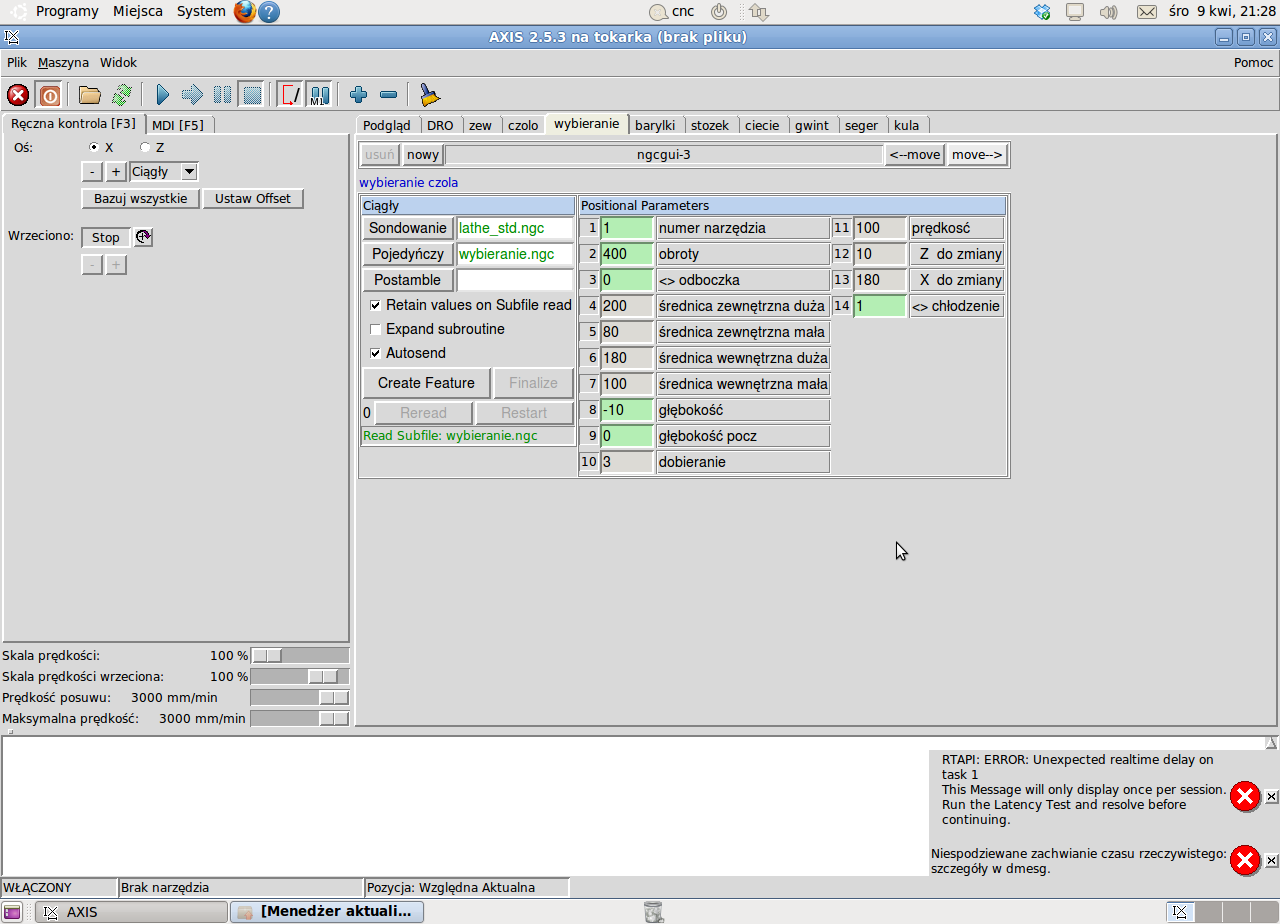Open trash icon in bottom panel

click(653, 911)
